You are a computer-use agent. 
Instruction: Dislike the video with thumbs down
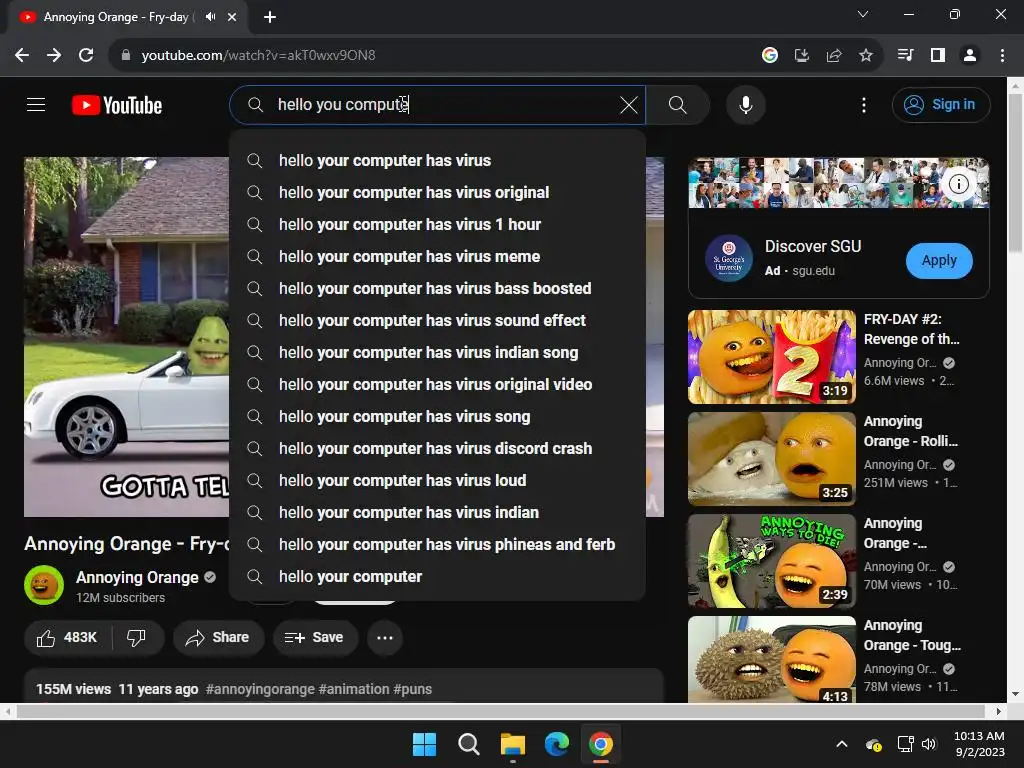click(x=136, y=637)
